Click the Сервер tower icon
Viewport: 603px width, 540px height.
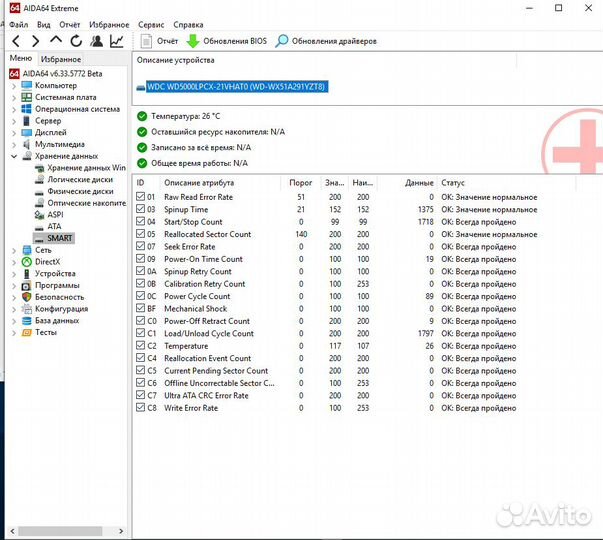point(27,121)
